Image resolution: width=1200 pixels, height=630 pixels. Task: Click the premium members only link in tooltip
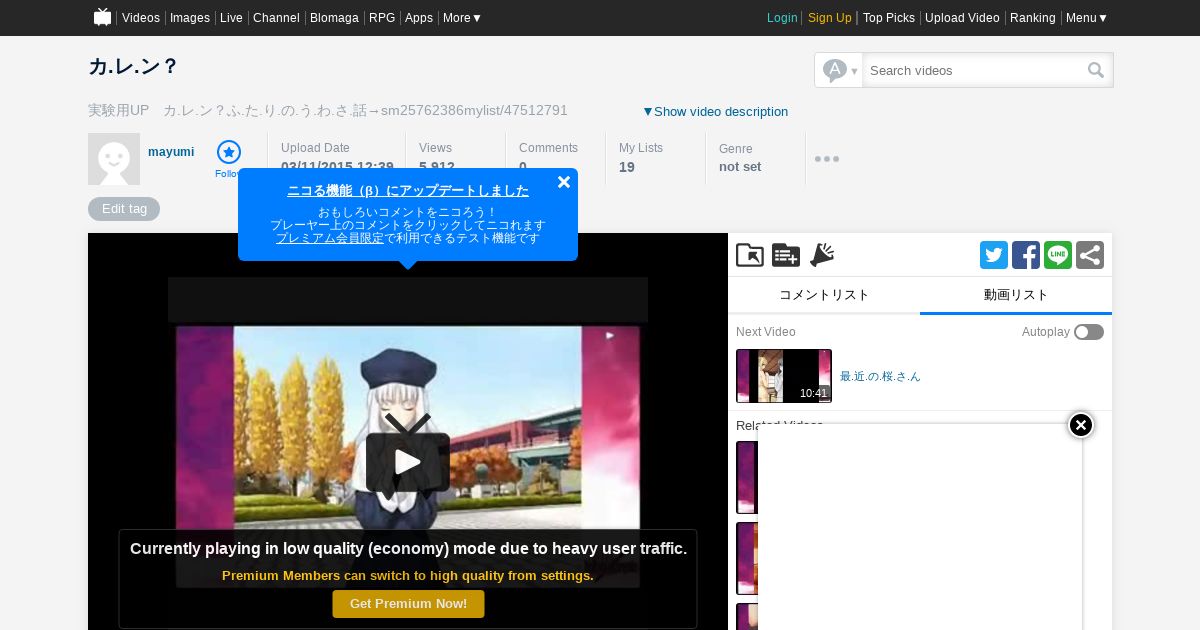pos(330,238)
